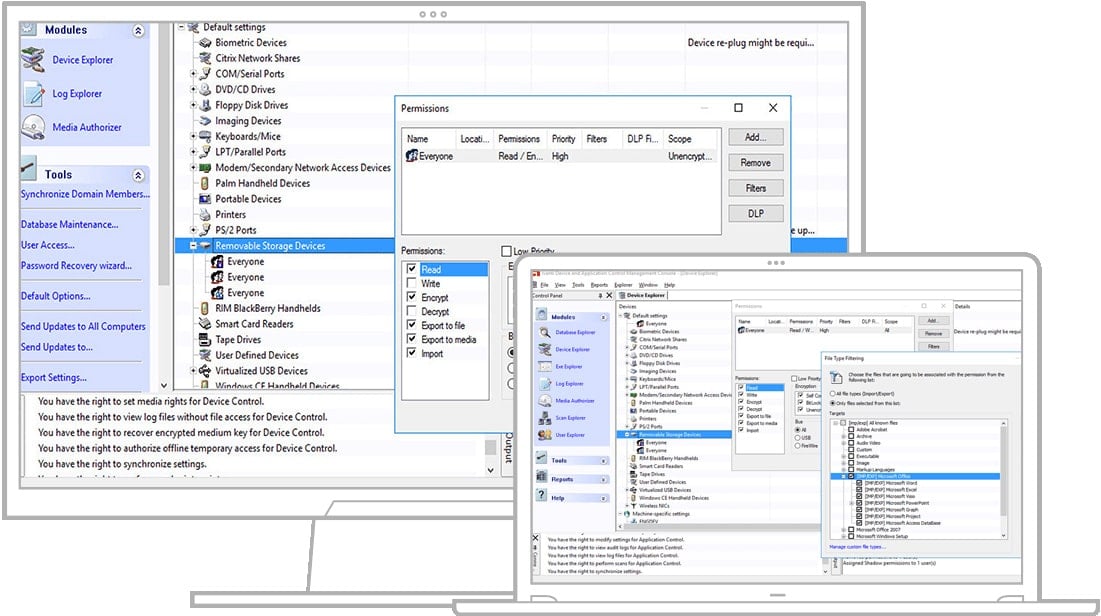Screen dimensions: 1101x616
Task: Open Device Explorer icon in laptop sidebar
Action: (x=545, y=349)
